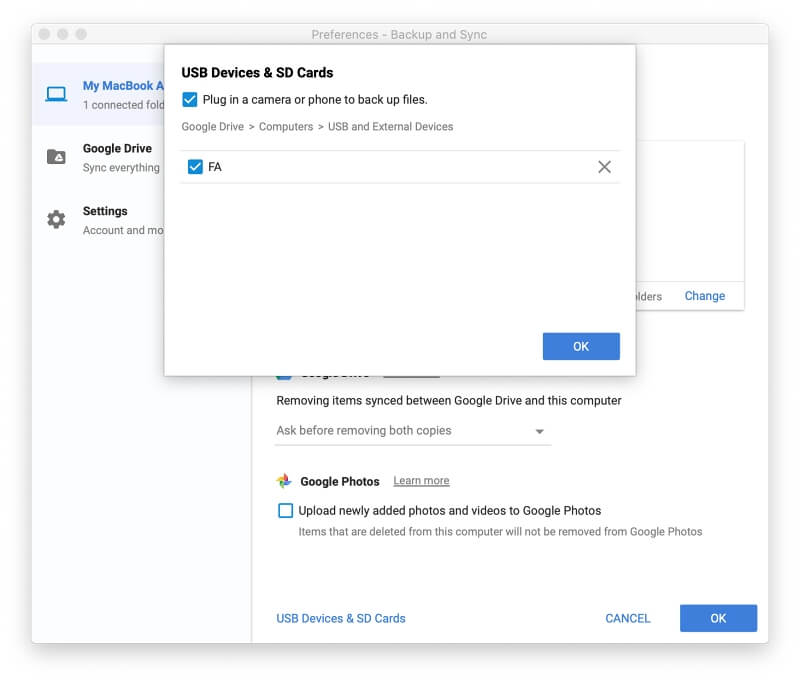The image size is (800, 682).
Task: Follow the Learn more link for Google Photos
Action: (x=421, y=481)
